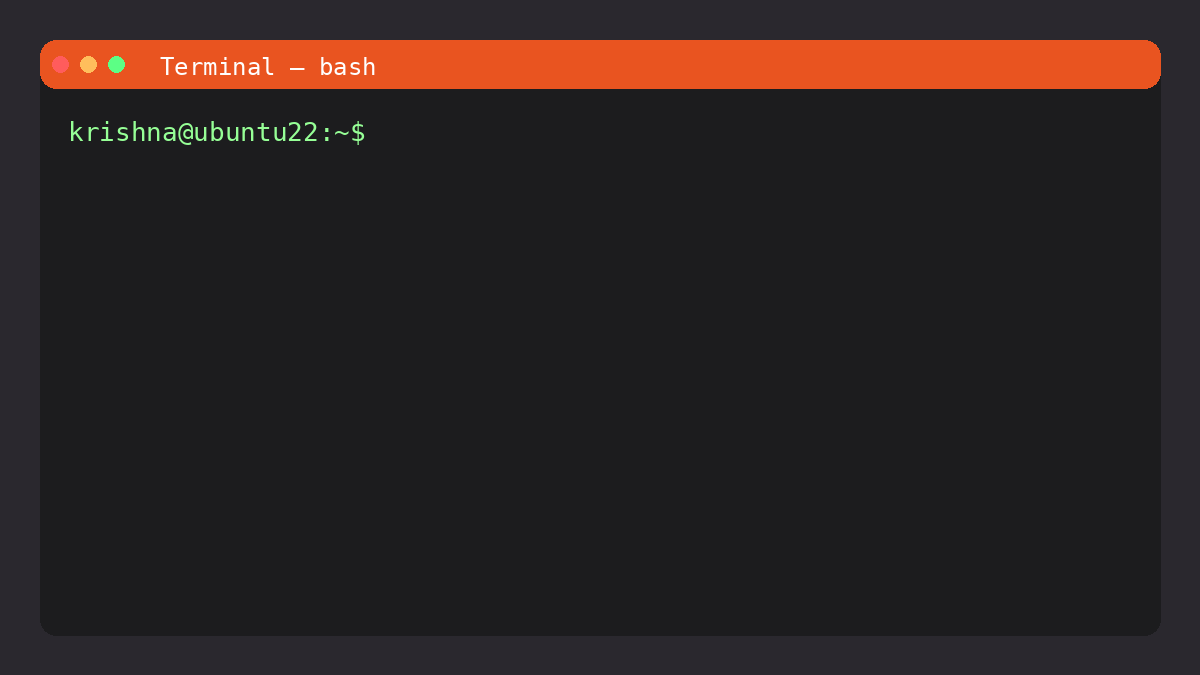Click the colon in the shell prompt
Image resolution: width=1200 pixels, height=675 pixels.
tap(326, 132)
